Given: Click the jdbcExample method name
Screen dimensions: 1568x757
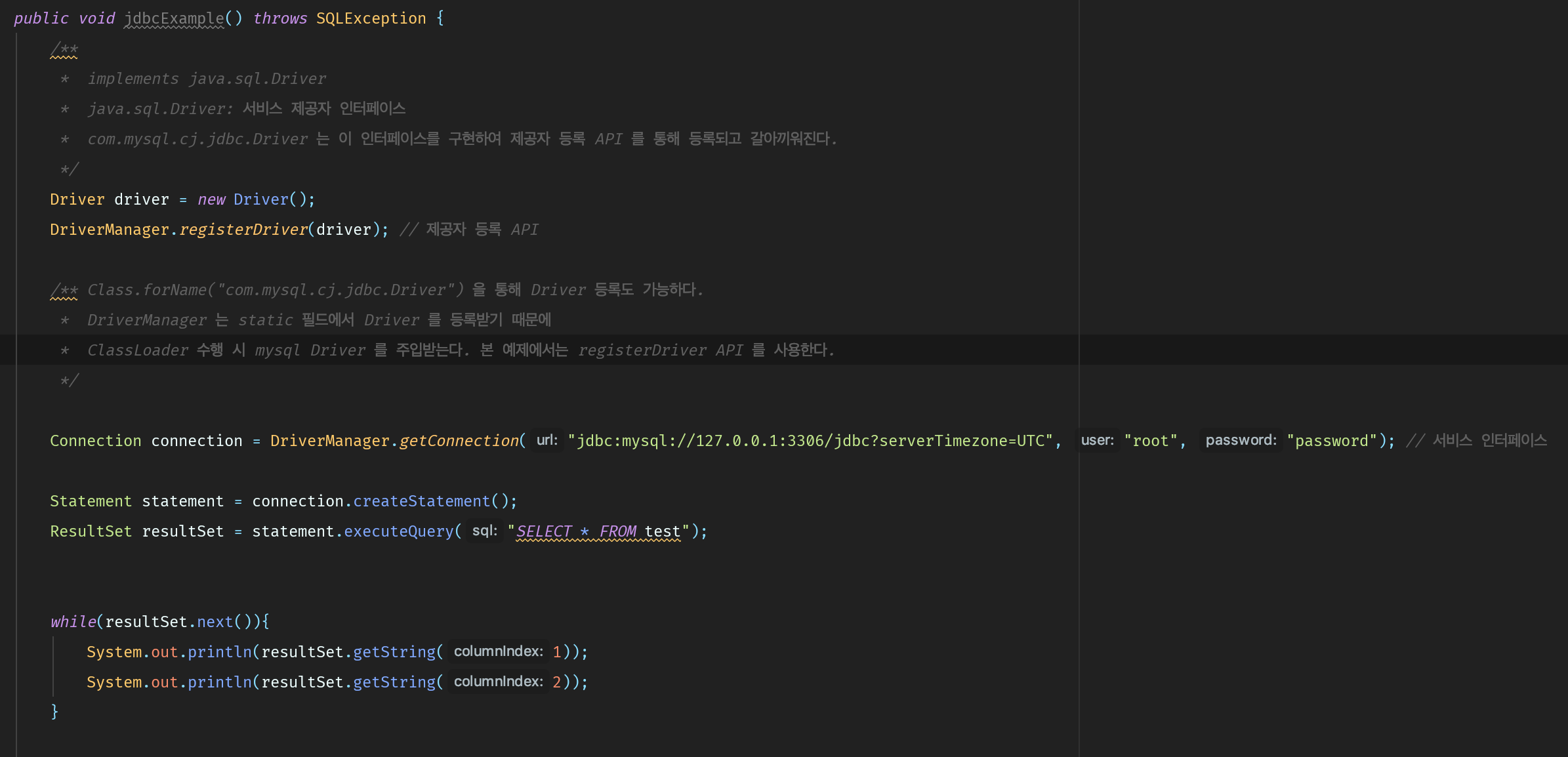Looking at the screenshot, I should (x=174, y=18).
